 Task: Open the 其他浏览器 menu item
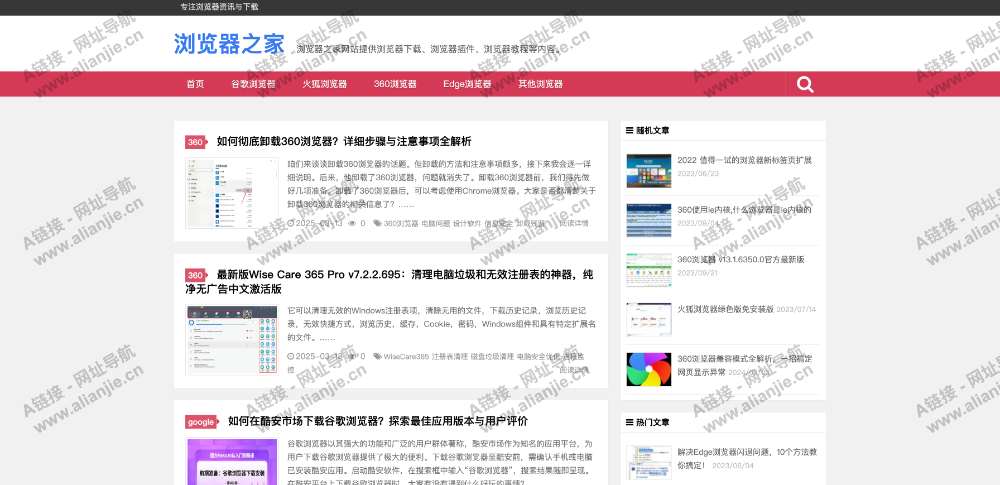tap(540, 84)
